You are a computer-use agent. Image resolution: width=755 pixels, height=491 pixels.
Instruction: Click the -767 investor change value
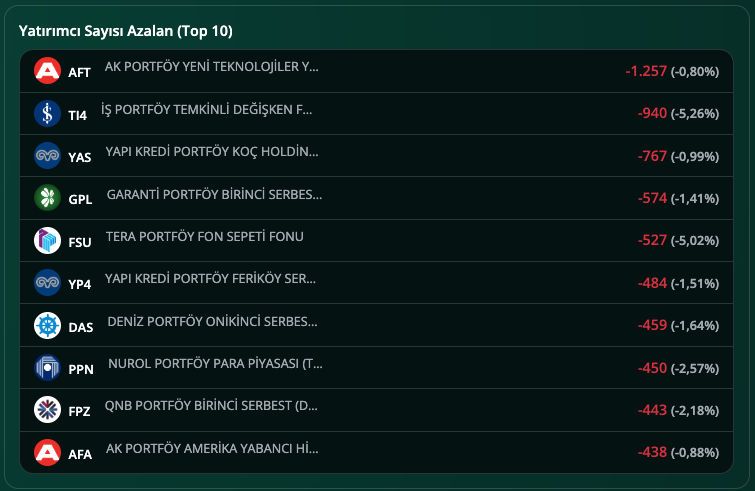tap(652, 156)
